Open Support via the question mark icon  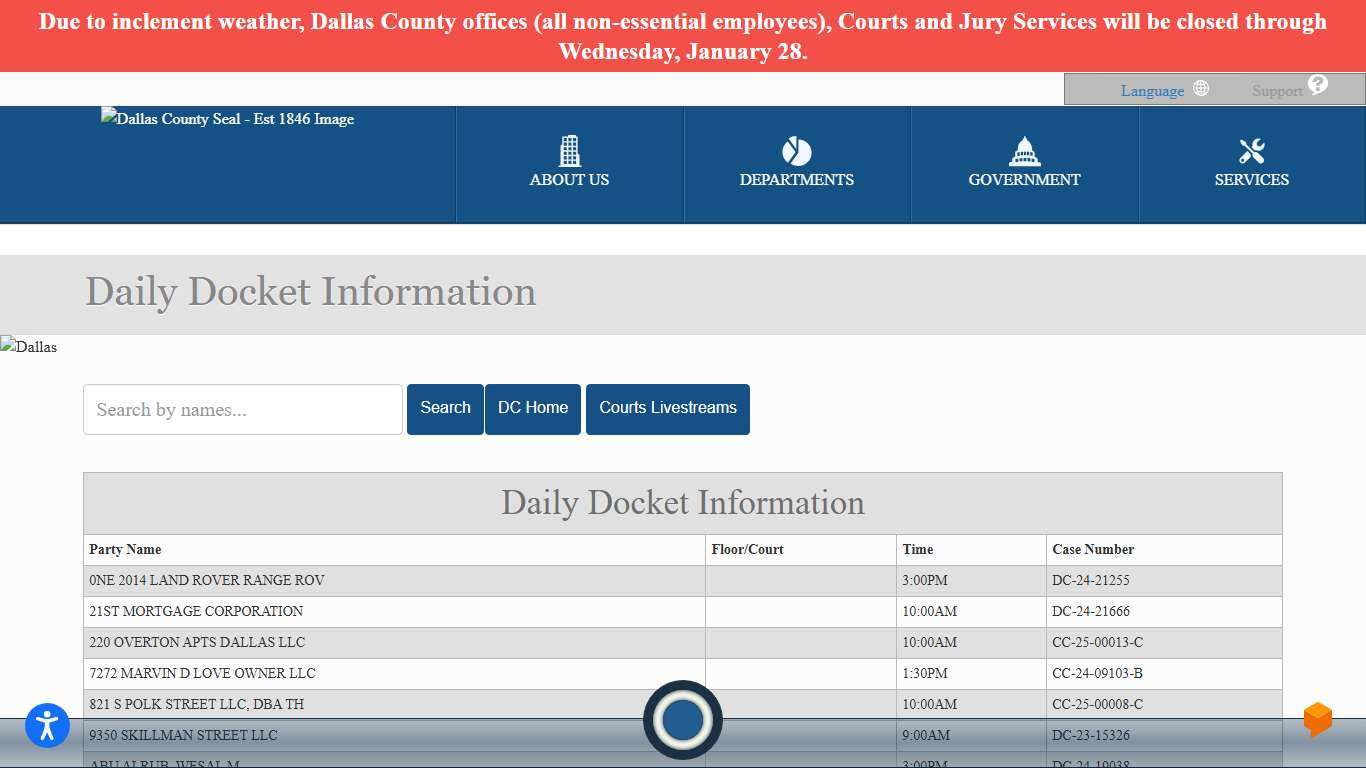(1317, 85)
